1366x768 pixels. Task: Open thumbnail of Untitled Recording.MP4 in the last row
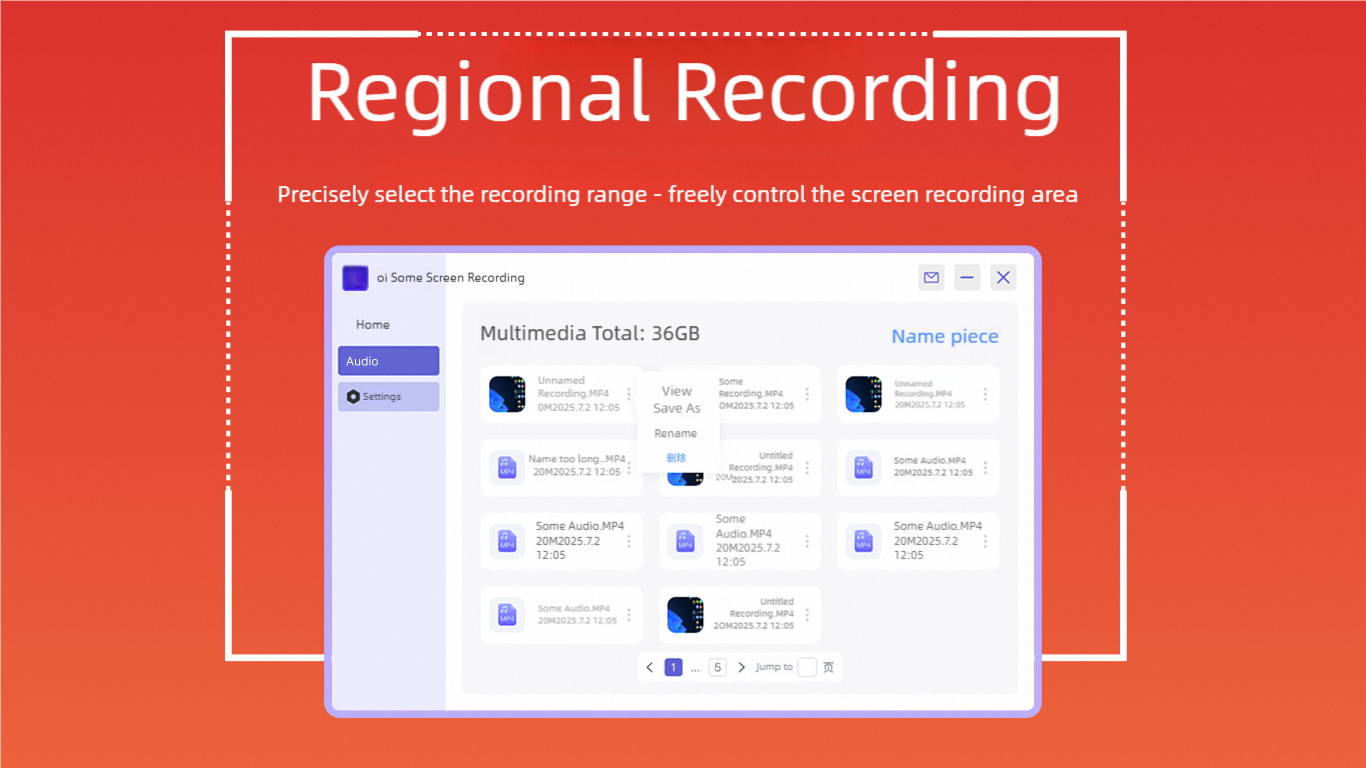[685, 615]
